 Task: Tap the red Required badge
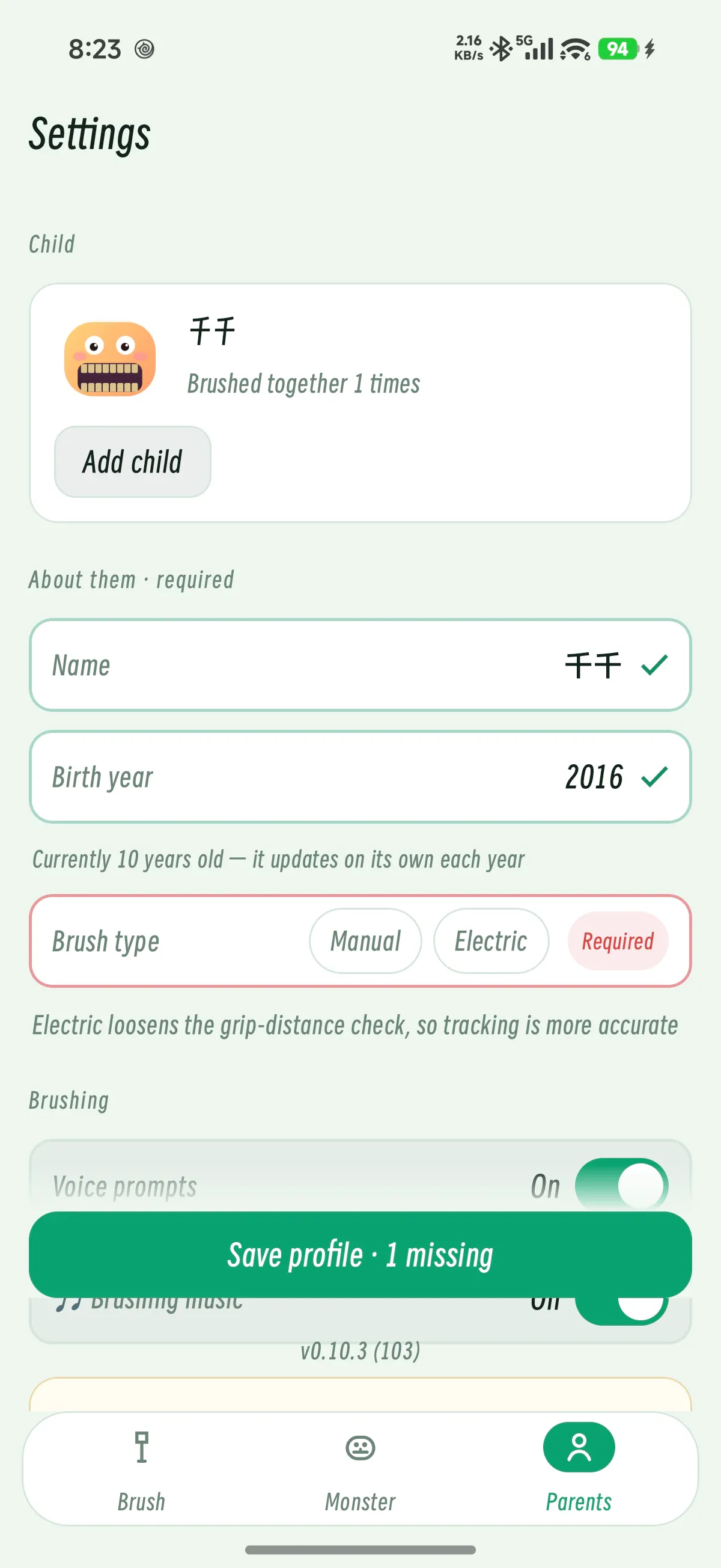pos(618,941)
